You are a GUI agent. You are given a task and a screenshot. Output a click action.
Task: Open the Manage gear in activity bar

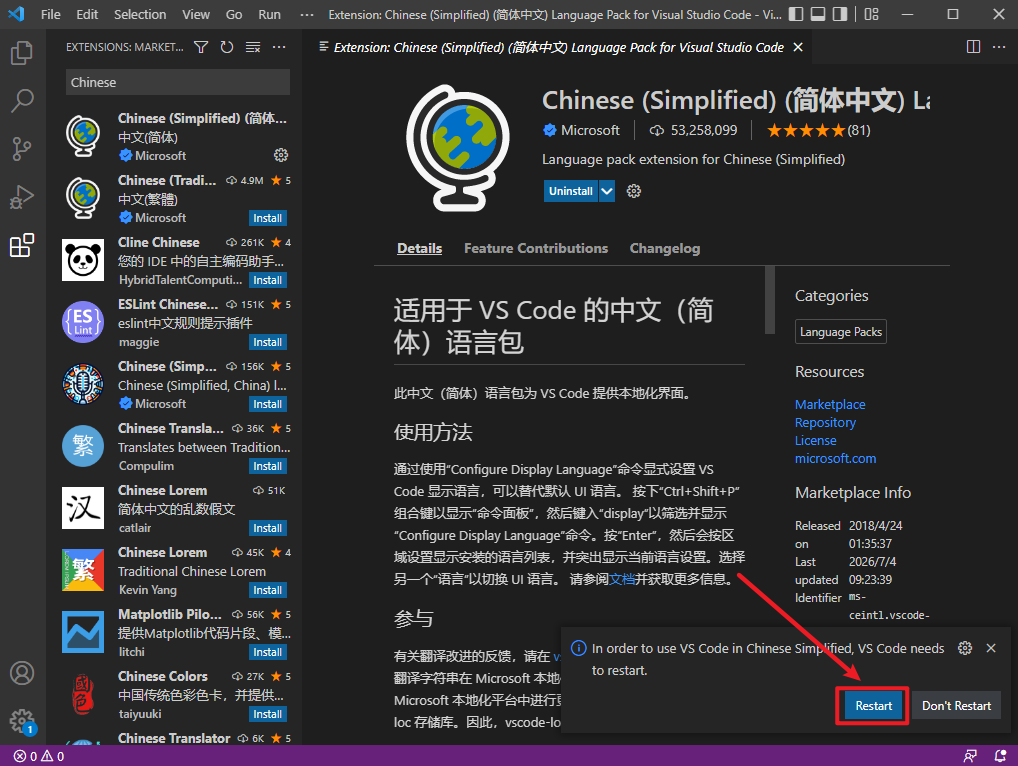point(22,721)
